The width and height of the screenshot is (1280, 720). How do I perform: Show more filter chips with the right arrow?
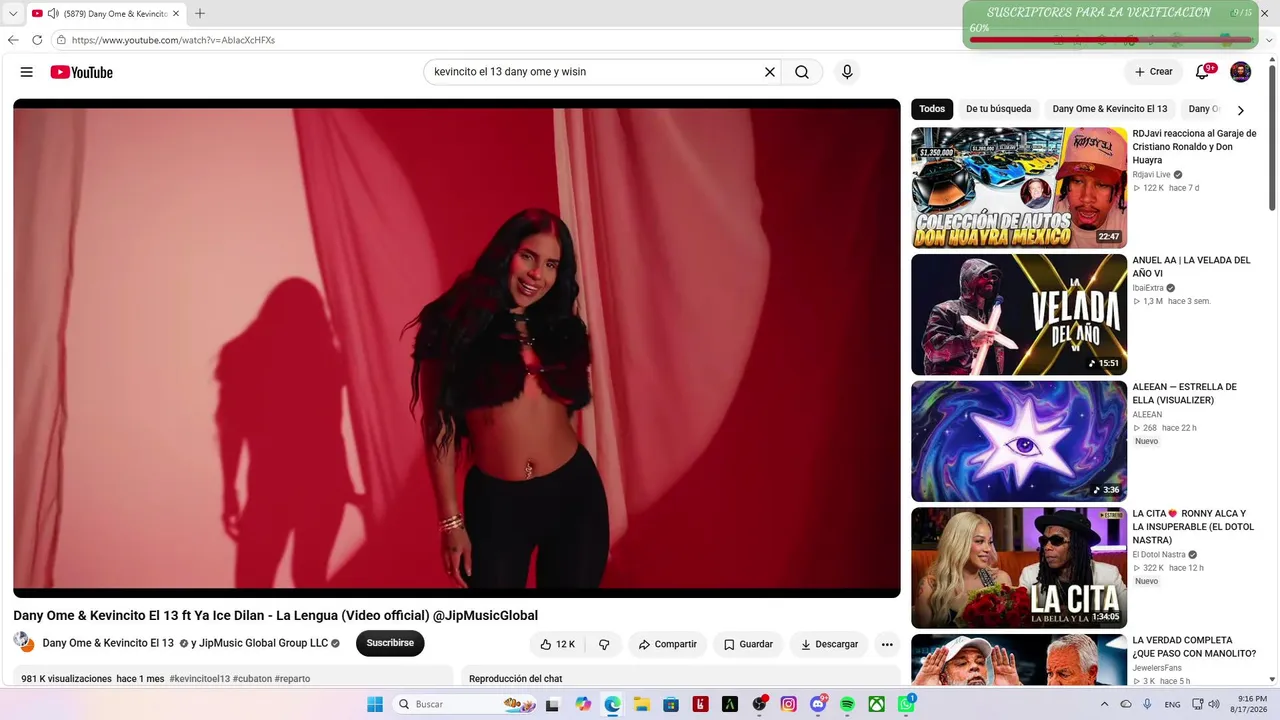1241,110
